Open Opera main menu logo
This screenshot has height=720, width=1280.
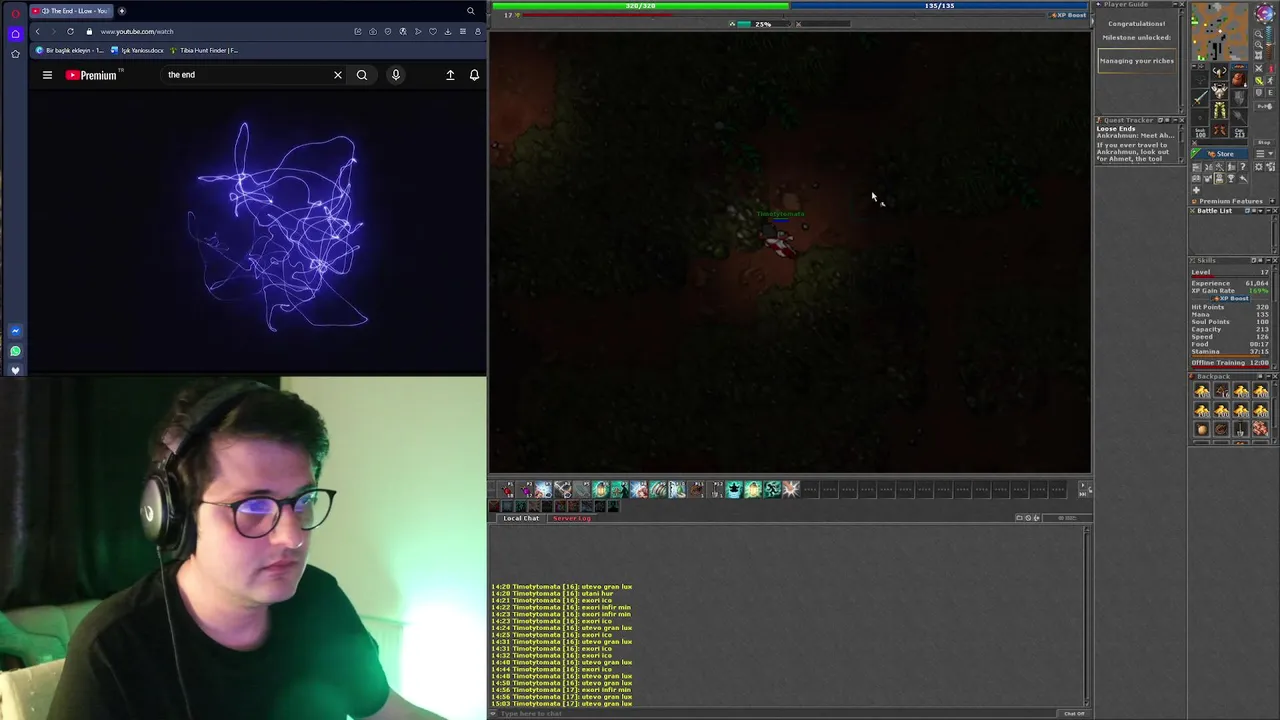(x=15, y=12)
